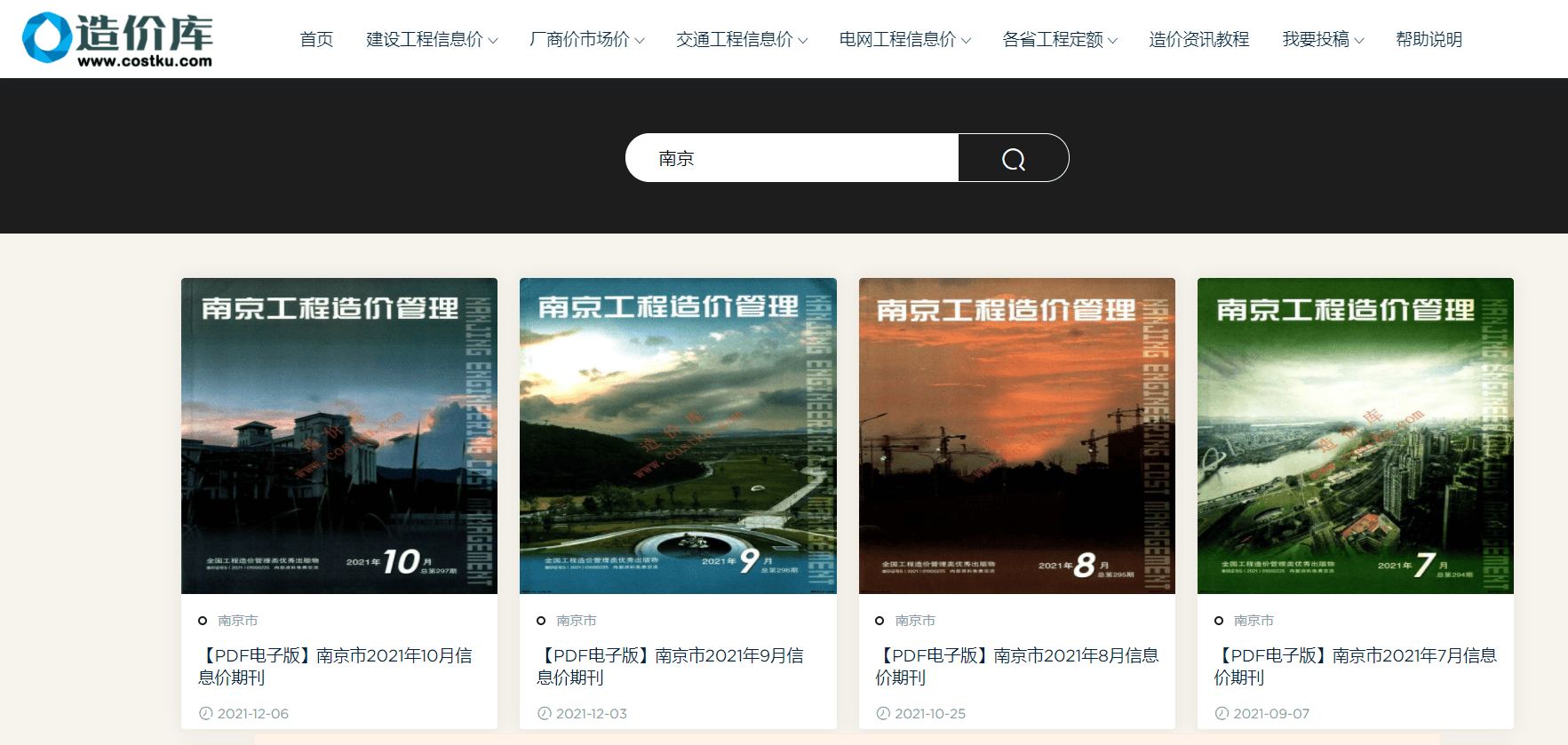Expand the 建设工程信息价 dropdown menu
This screenshot has width=1568, height=745.
coord(432,39)
